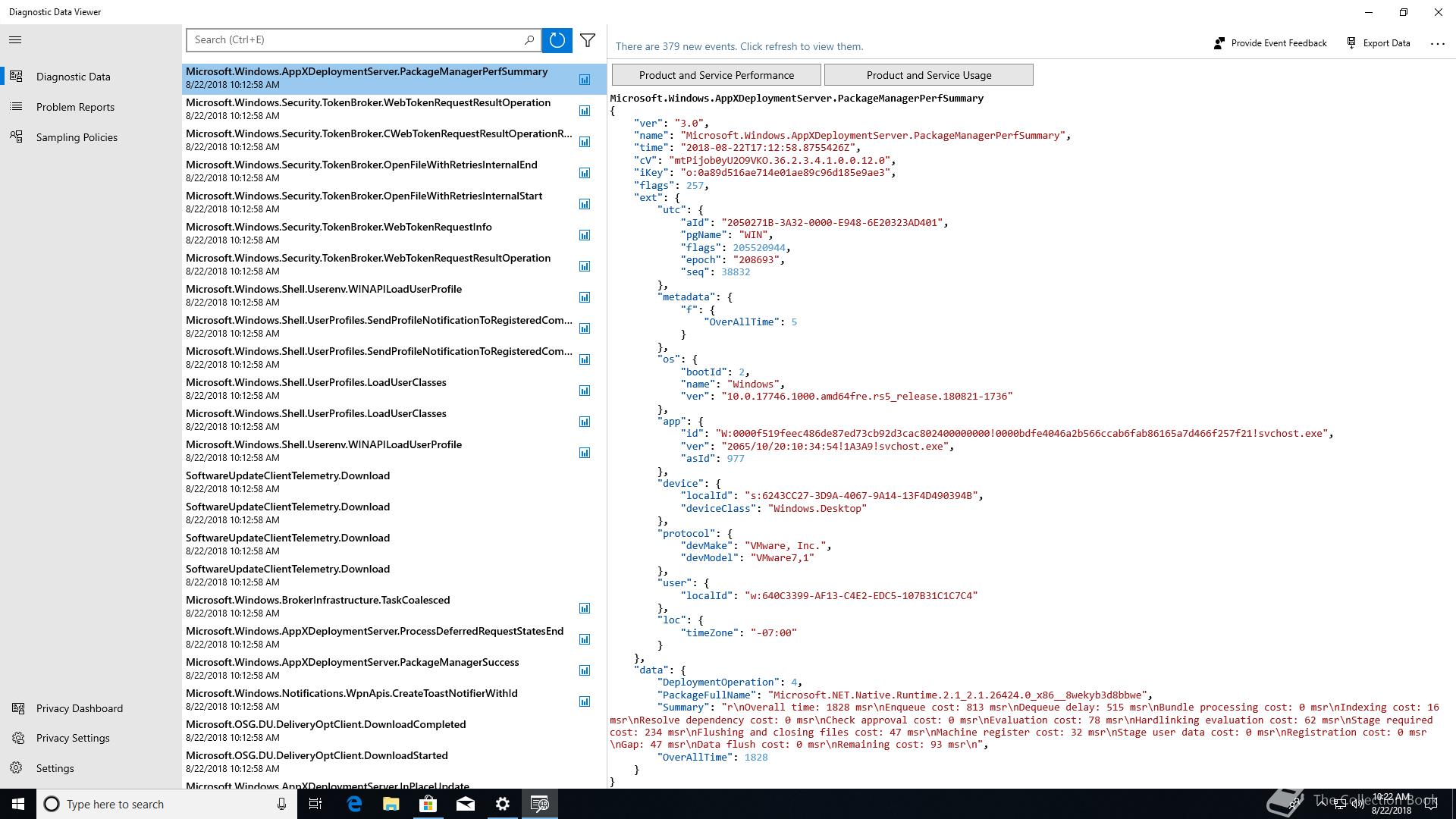This screenshot has width=1456, height=819.
Task: Open Settings gear on taskbar
Action: pyautogui.click(x=503, y=804)
